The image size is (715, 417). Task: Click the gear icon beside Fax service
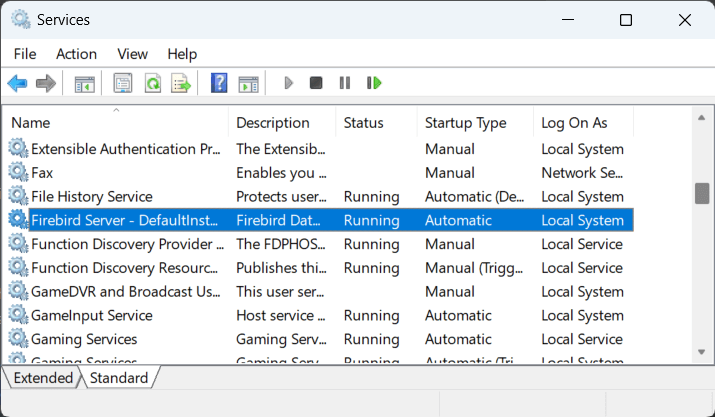[18, 173]
